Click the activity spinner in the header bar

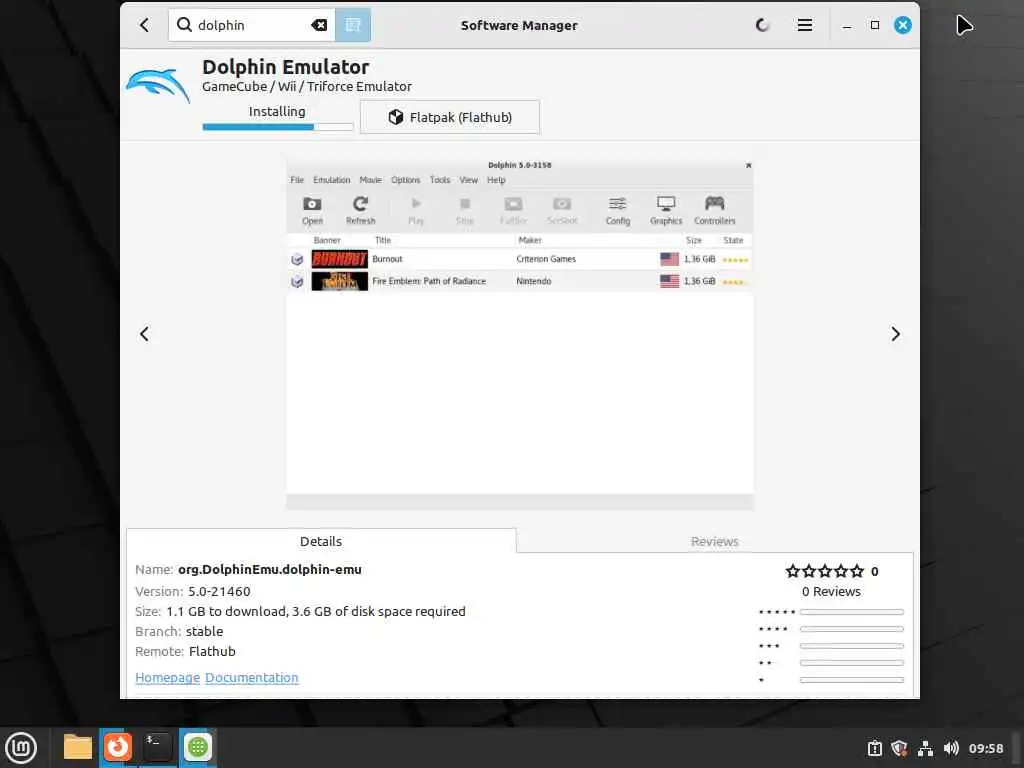762,25
